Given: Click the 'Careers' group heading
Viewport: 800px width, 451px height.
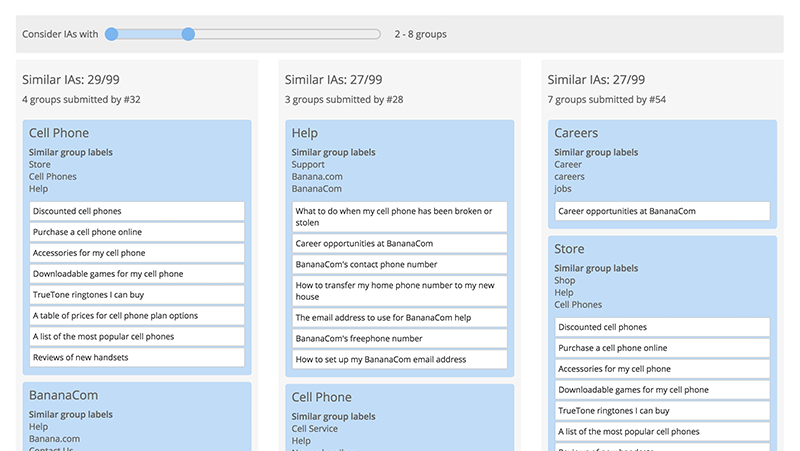Looking at the screenshot, I should click(x=576, y=133).
